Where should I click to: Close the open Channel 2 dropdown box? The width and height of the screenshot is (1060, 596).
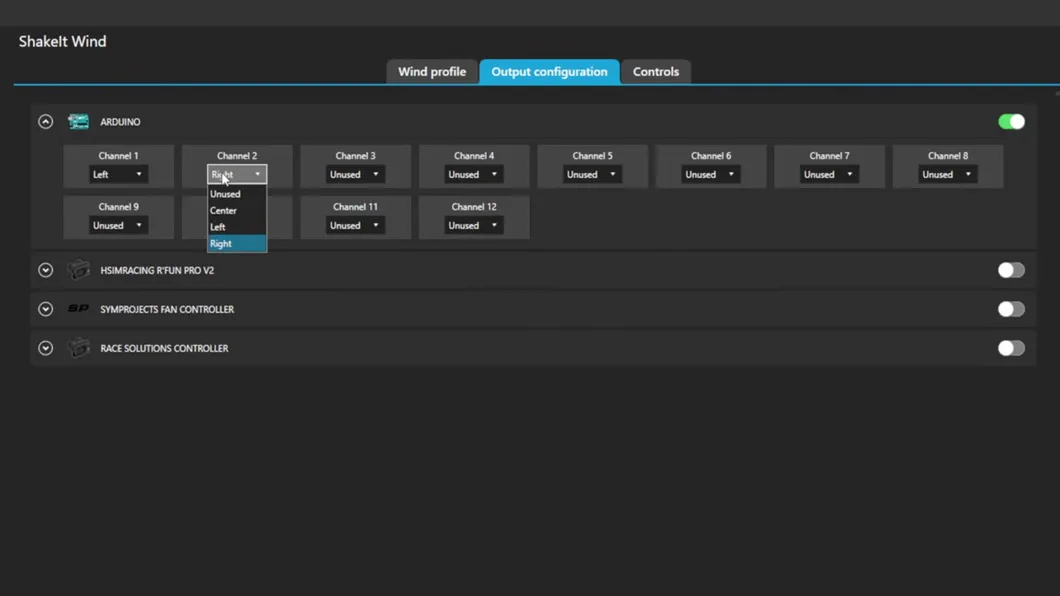237,174
